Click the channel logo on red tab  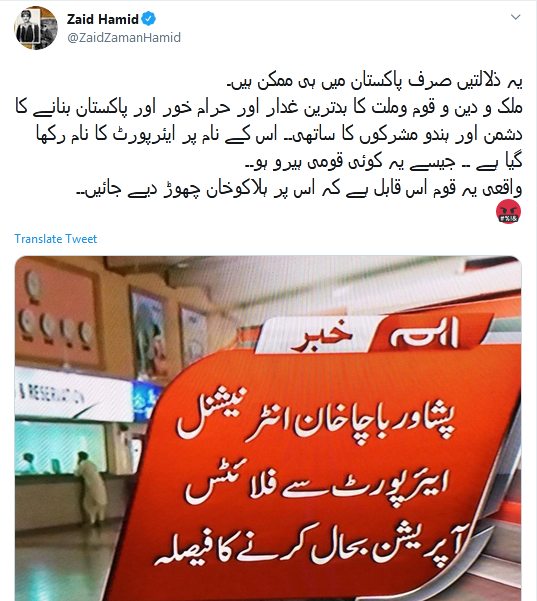point(424,335)
